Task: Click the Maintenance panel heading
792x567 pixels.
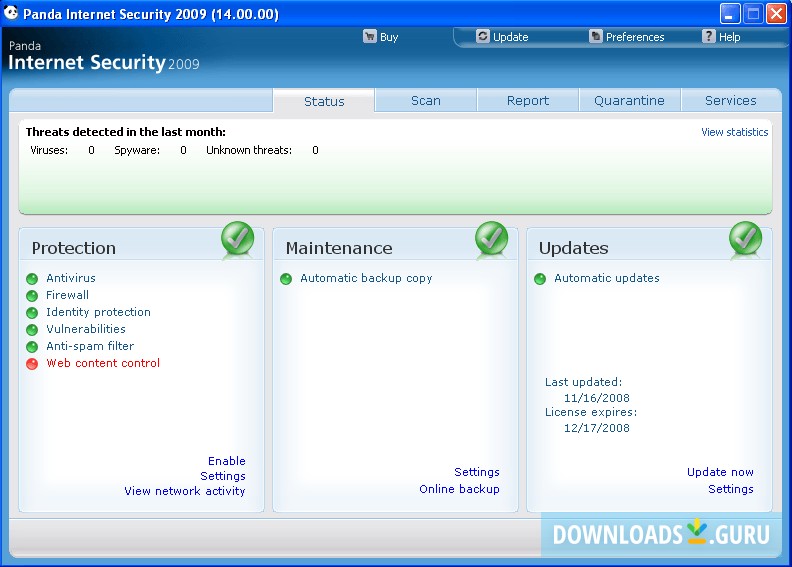Action: point(339,248)
